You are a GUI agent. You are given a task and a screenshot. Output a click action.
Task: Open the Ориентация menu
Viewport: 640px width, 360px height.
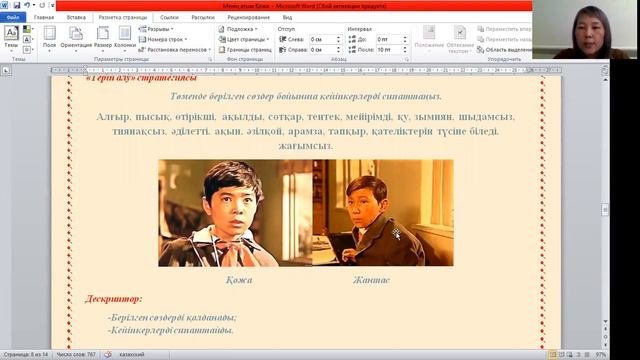pos(76,38)
